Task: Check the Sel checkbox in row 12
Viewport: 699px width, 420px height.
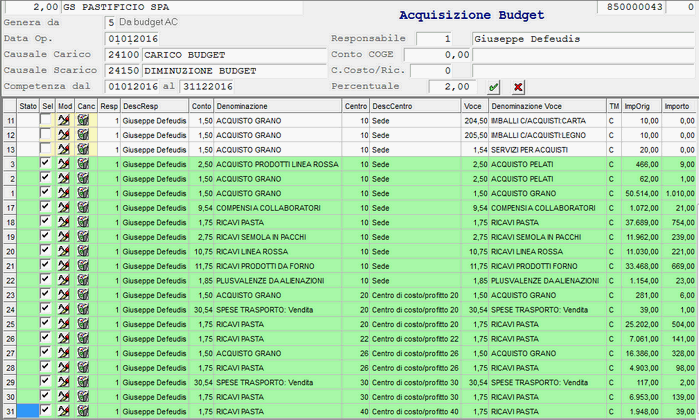Action: (45, 134)
